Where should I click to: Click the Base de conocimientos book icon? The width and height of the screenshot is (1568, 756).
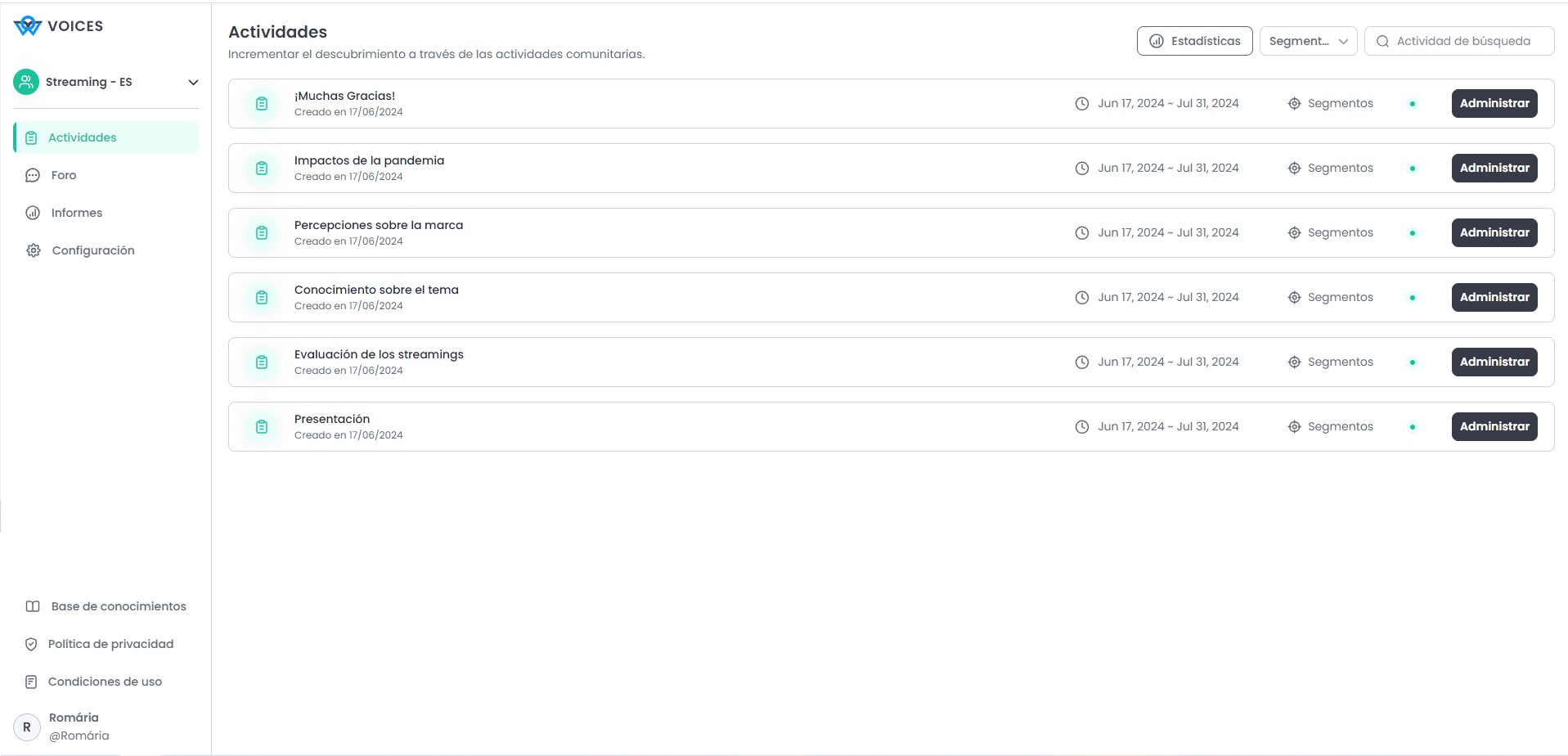coord(33,606)
